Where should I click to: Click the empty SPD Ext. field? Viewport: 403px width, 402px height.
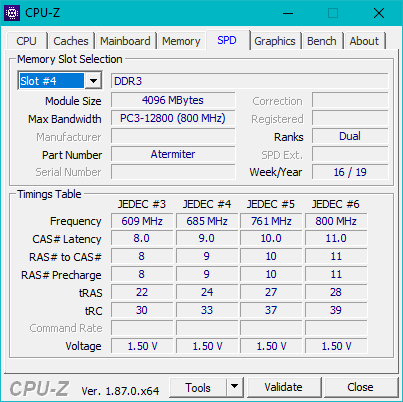click(350, 154)
